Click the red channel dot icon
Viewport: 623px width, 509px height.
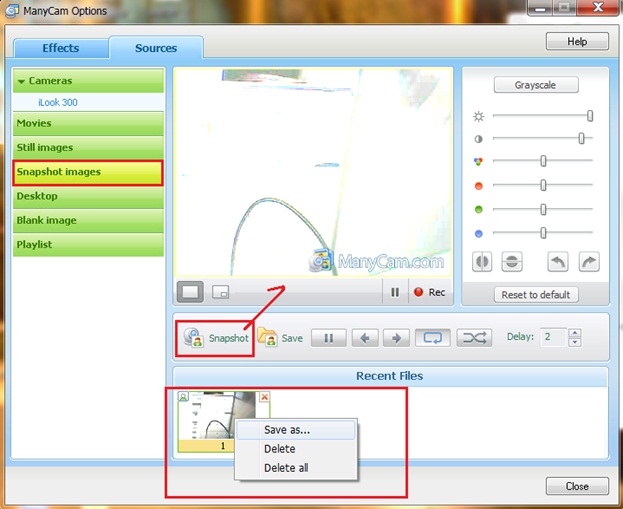click(x=478, y=186)
